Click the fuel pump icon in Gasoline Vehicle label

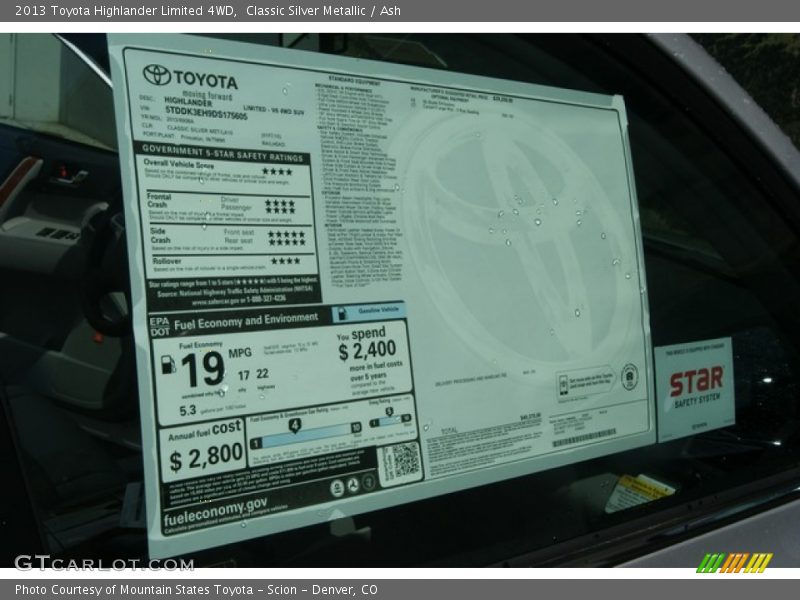tap(342, 313)
